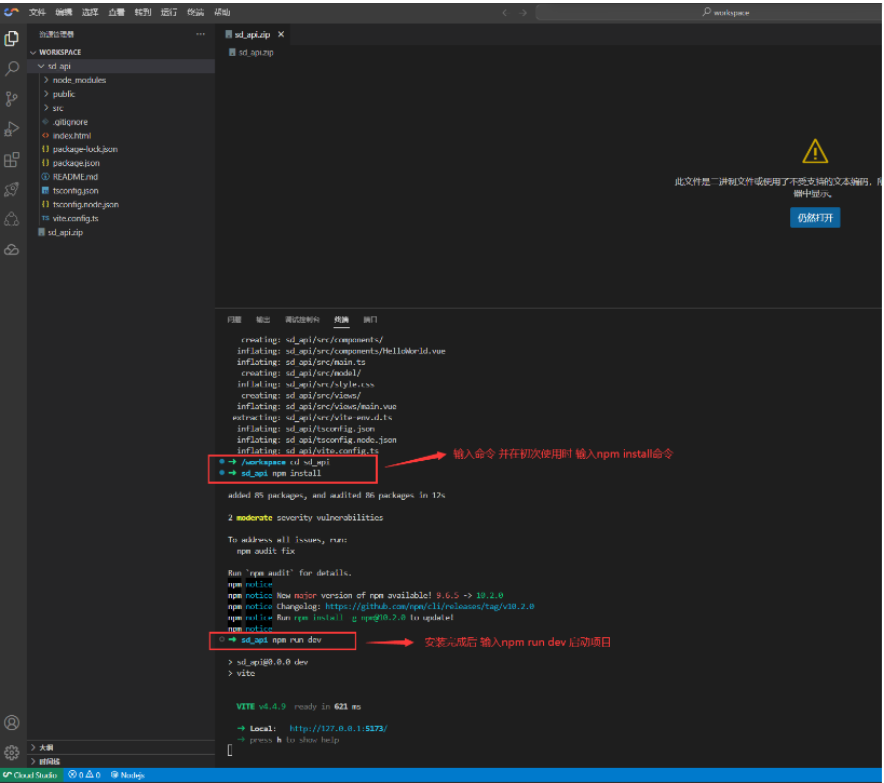
Task: Open the Run and Debug view
Action: (x=12, y=129)
